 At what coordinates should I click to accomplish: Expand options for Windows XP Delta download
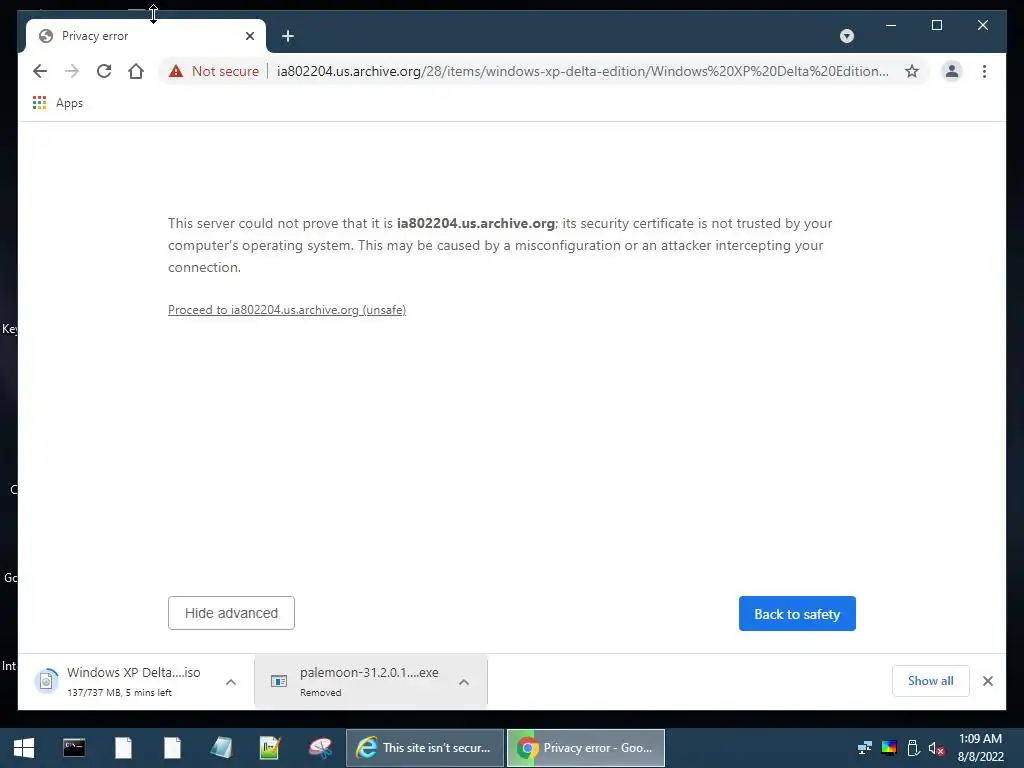point(231,682)
